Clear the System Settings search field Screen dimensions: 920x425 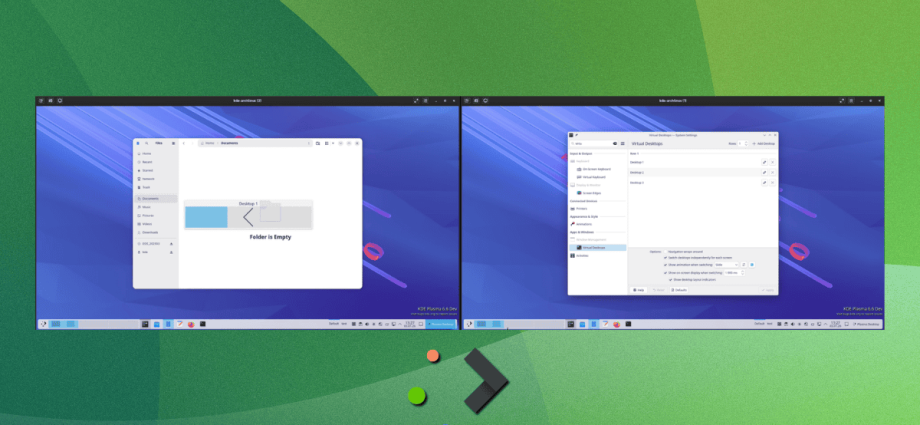point(615,143)
